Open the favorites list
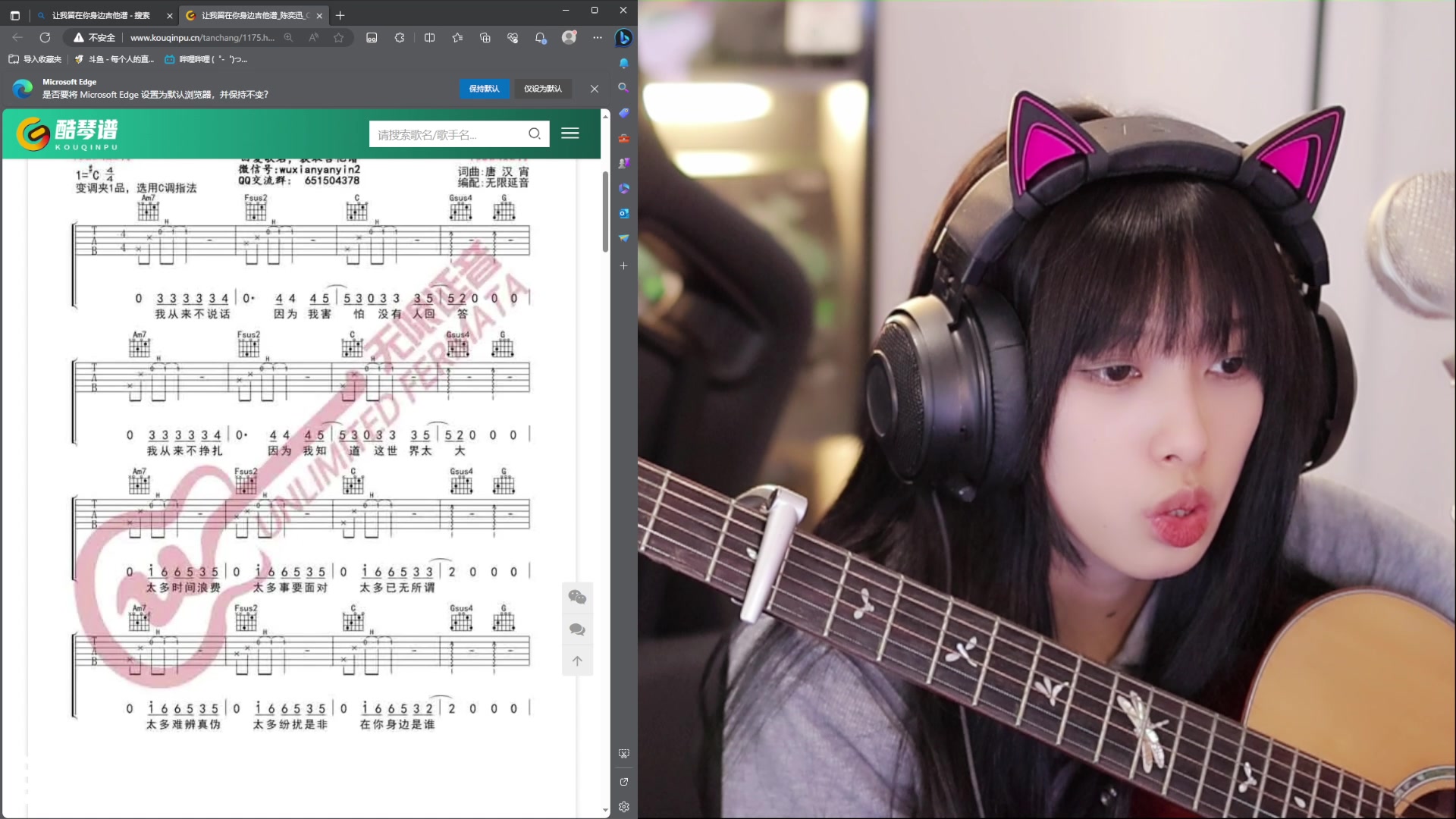This screenshot has width=1456, height=819. click(x=457, y=37)
